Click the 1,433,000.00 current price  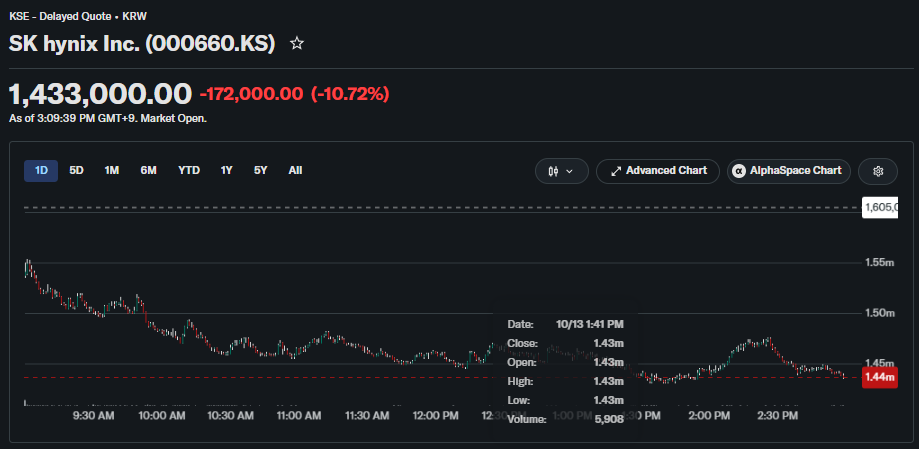point(100,94)
